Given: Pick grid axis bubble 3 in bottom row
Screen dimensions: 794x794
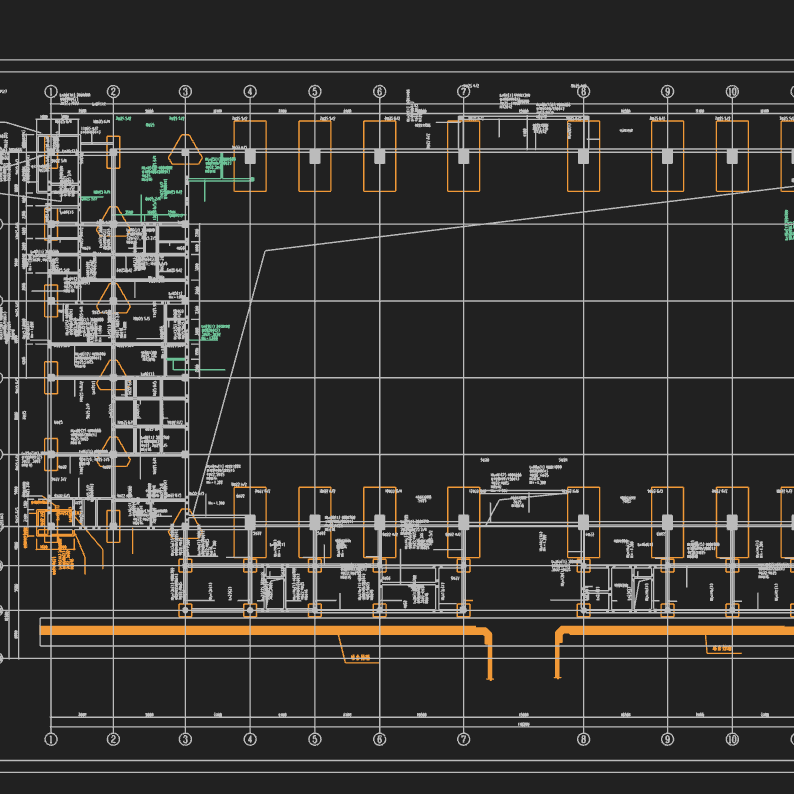Looking at the screenshot, I should pos(185,739).
